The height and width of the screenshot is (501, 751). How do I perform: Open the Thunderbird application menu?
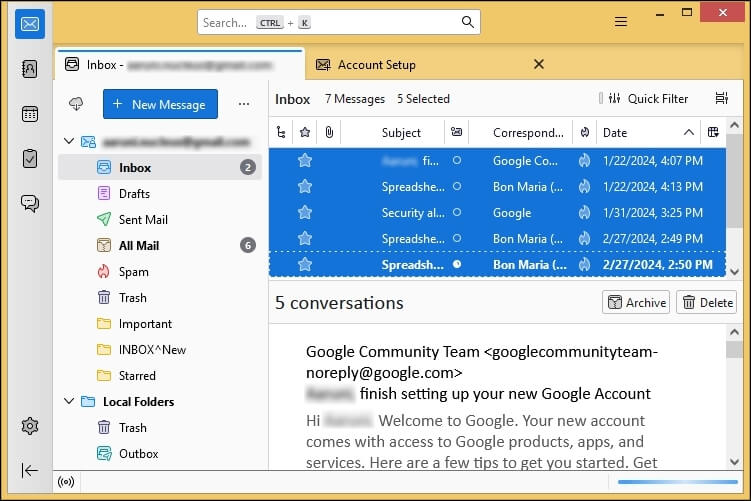[x=621, y=22]
